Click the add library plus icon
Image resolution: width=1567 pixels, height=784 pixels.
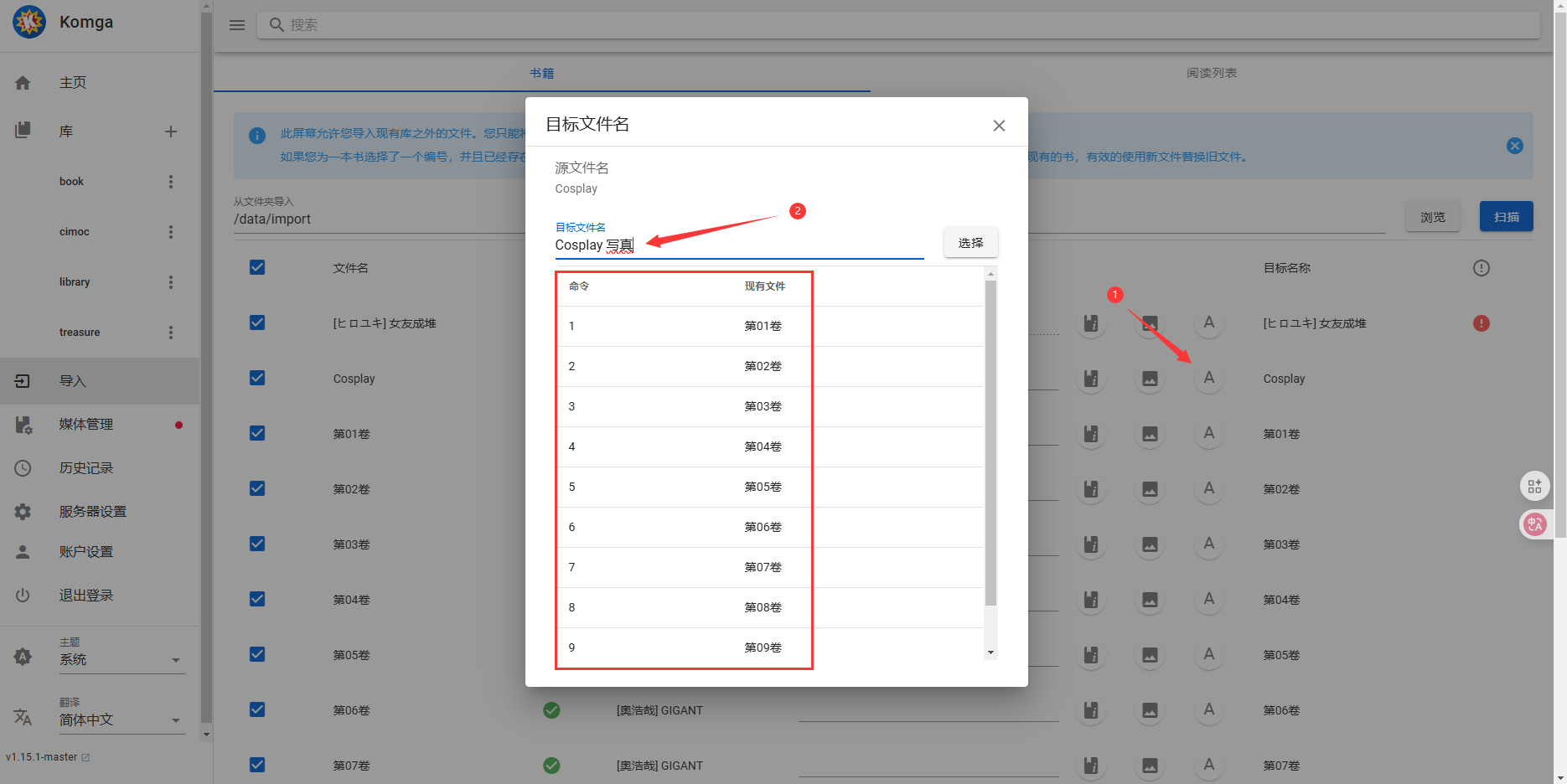pyautogui.click(x=171, y=132)
